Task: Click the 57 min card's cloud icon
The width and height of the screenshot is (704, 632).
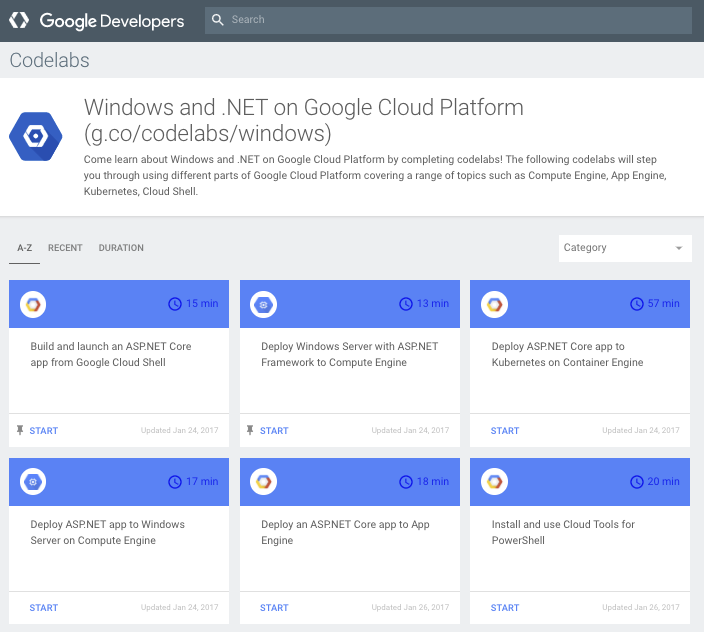Action: [494, 304]
